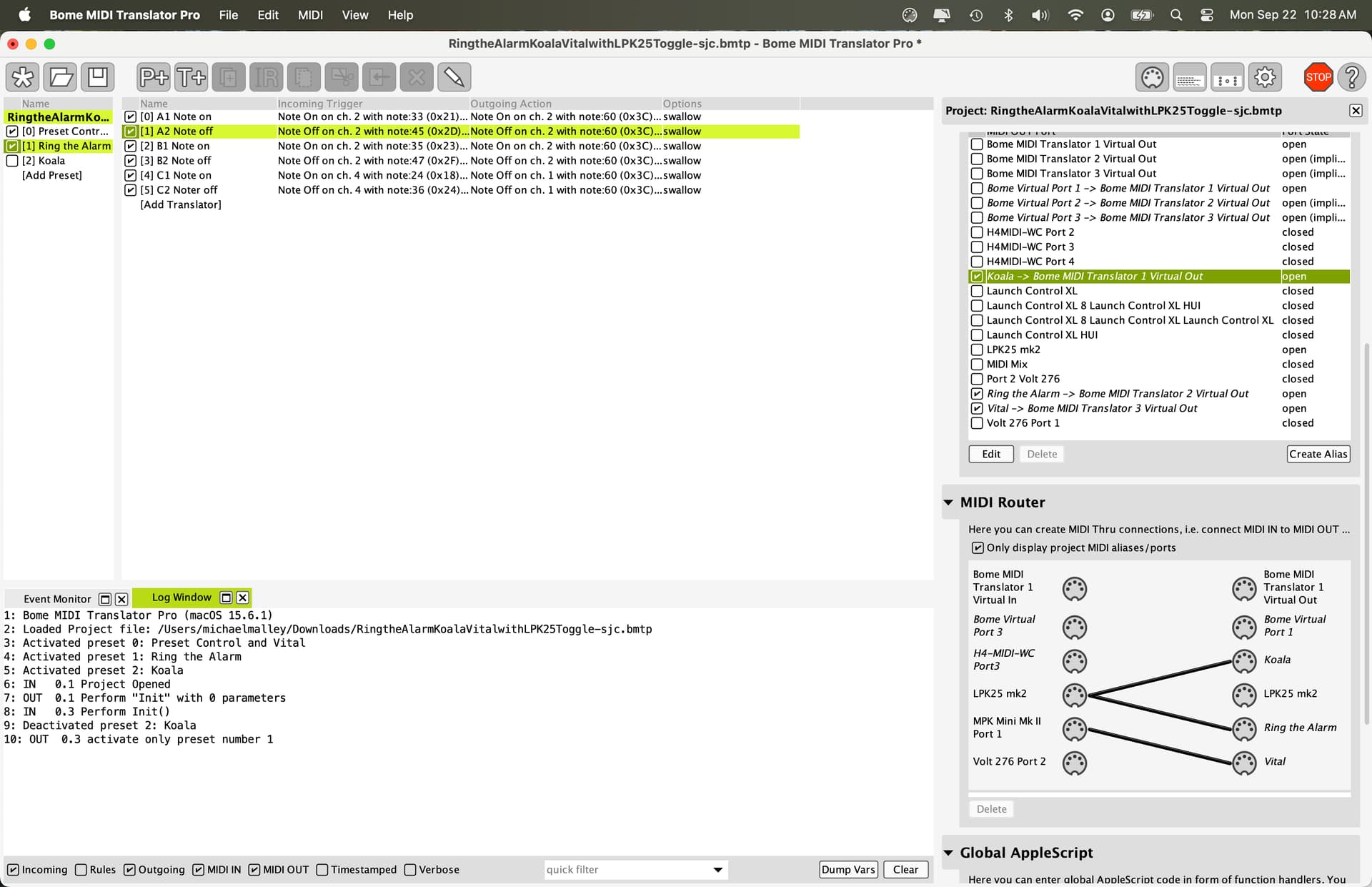Enable MIDI Mix output port checkbox
The width and height of the screenshot is (1372, 887).
tap(977, 365)
